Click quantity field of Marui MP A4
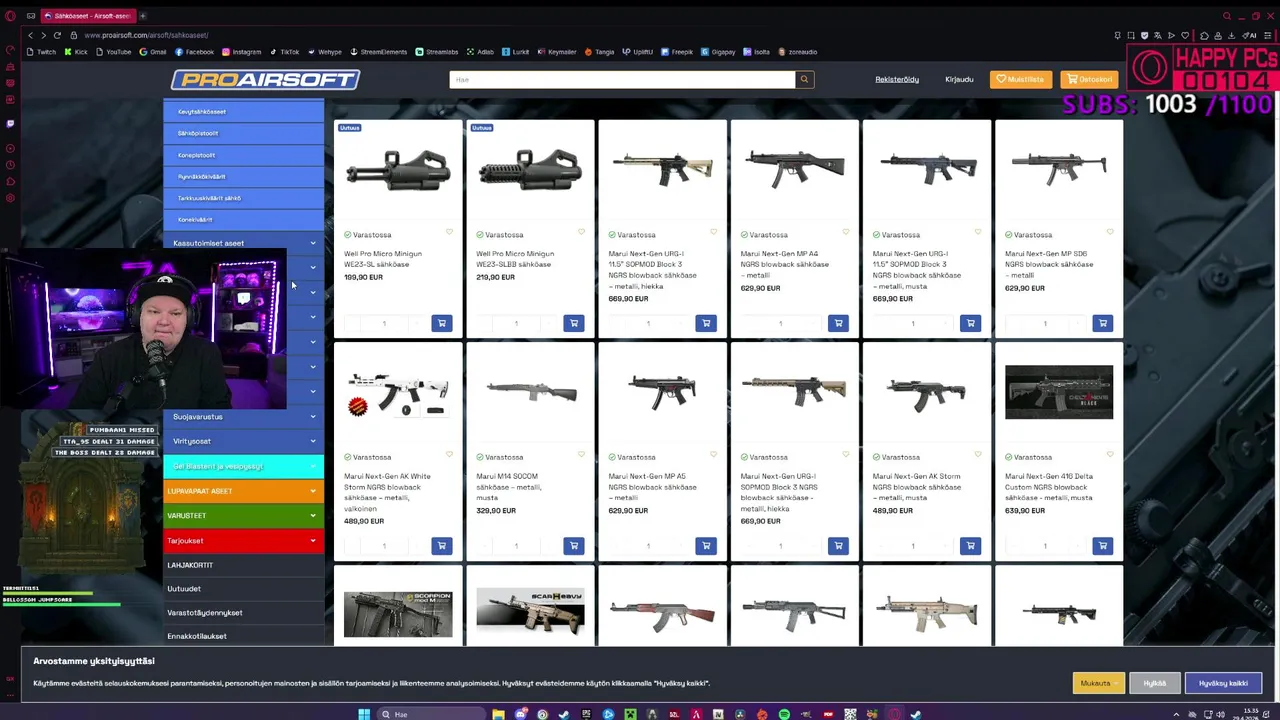This screenshot has height=720, width=1280. click(x=780, y=323)
